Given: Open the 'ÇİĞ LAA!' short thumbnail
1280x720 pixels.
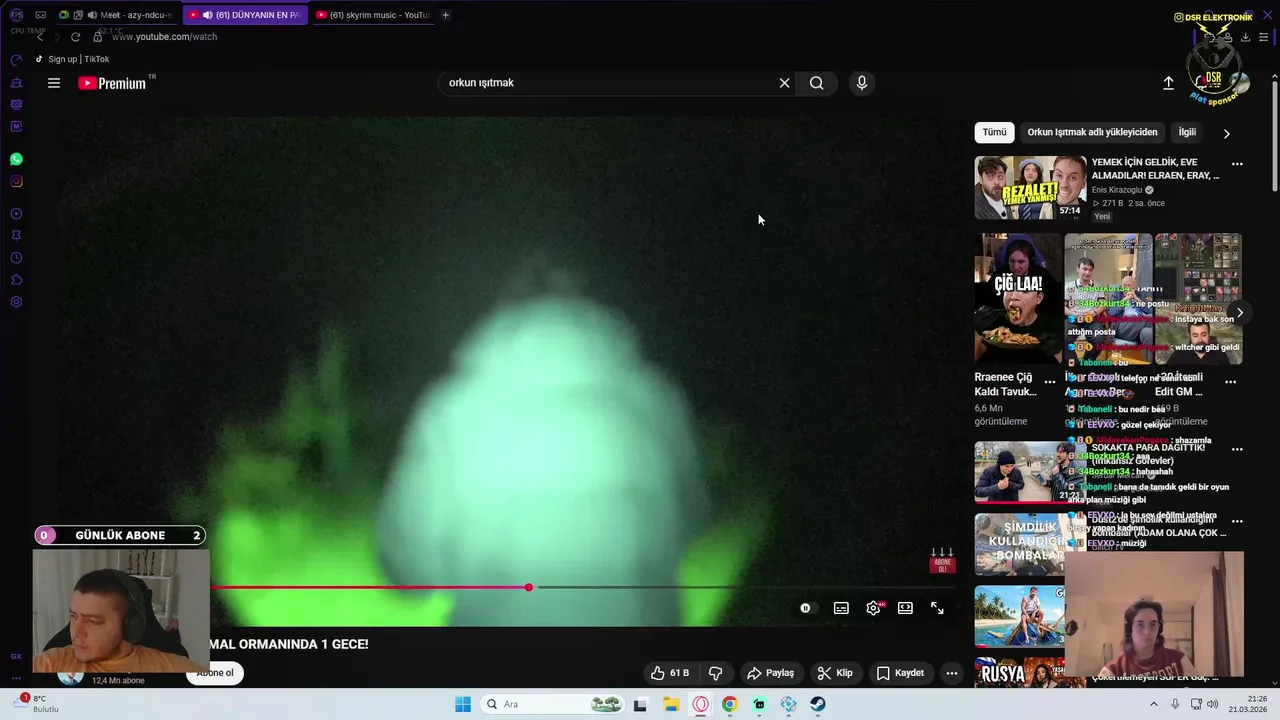Looking at the screenshot, I should pos(1018,299).
